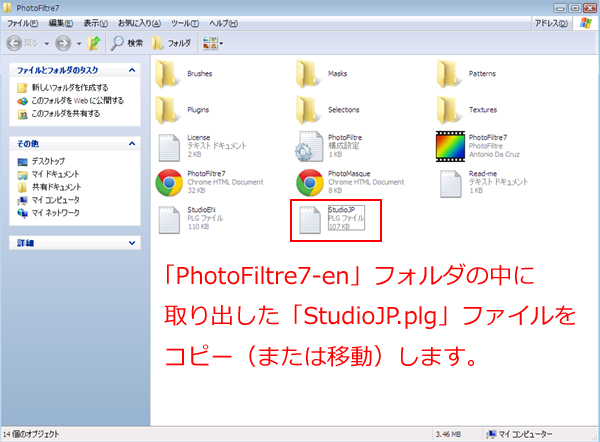Collapse the その他 panel

click(132, 144)
